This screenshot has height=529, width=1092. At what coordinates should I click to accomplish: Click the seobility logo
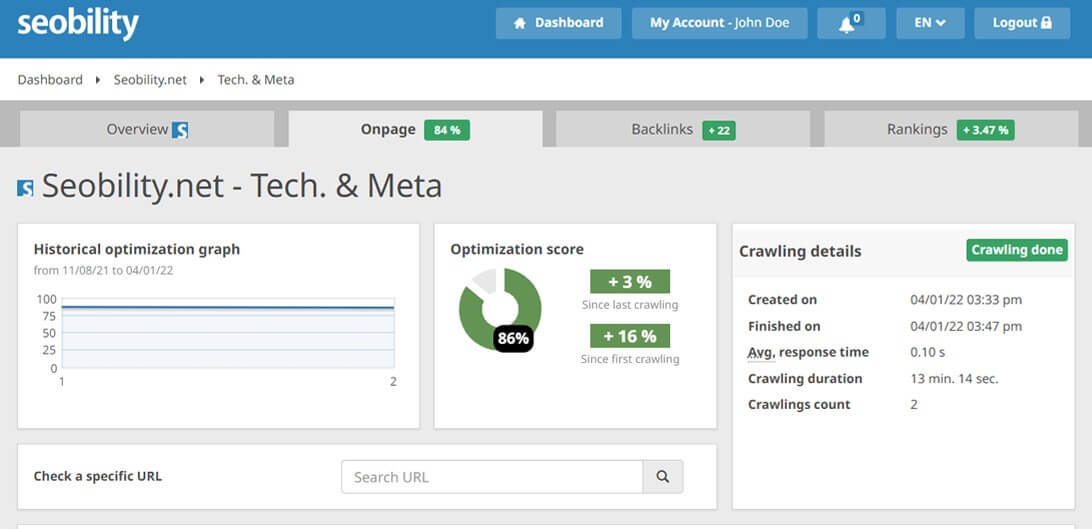[78, 24]
